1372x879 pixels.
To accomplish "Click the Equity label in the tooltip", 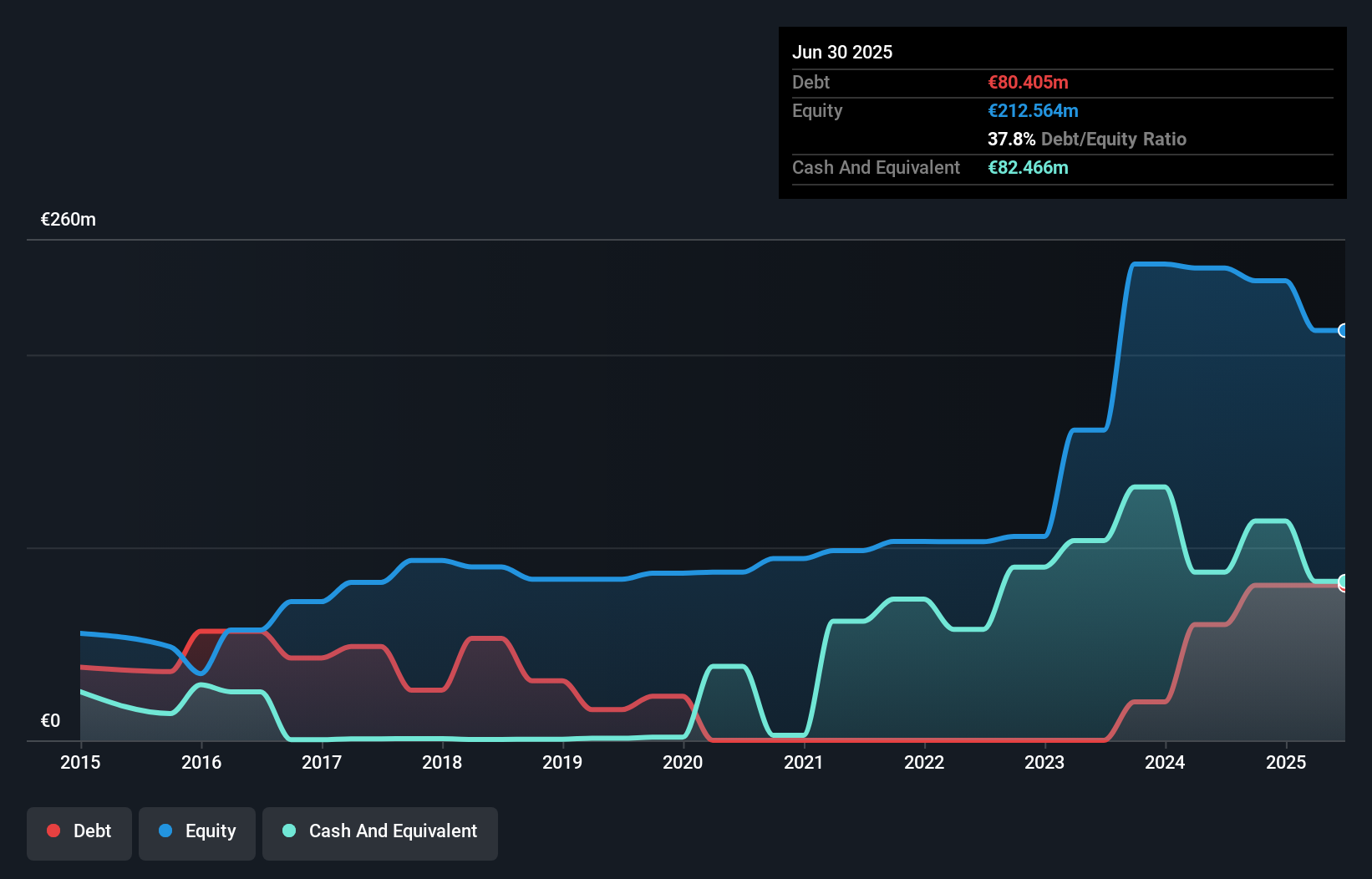I will 817,110.
